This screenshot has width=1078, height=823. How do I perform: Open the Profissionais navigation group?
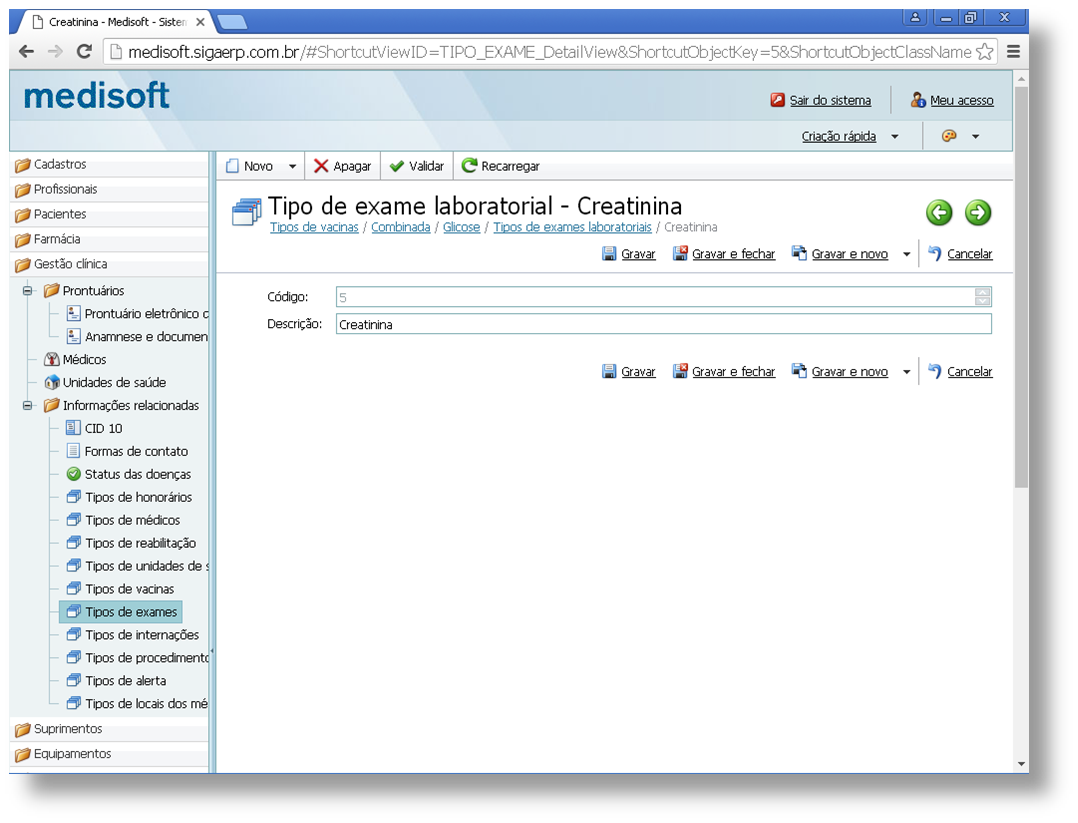click(x=109, y=189)
